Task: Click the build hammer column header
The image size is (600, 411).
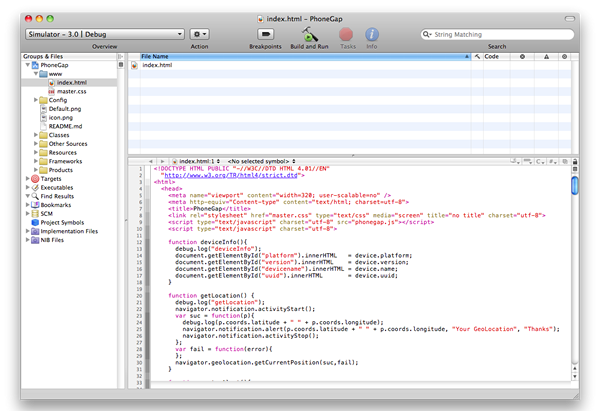Action: click(x=477, y=57)
